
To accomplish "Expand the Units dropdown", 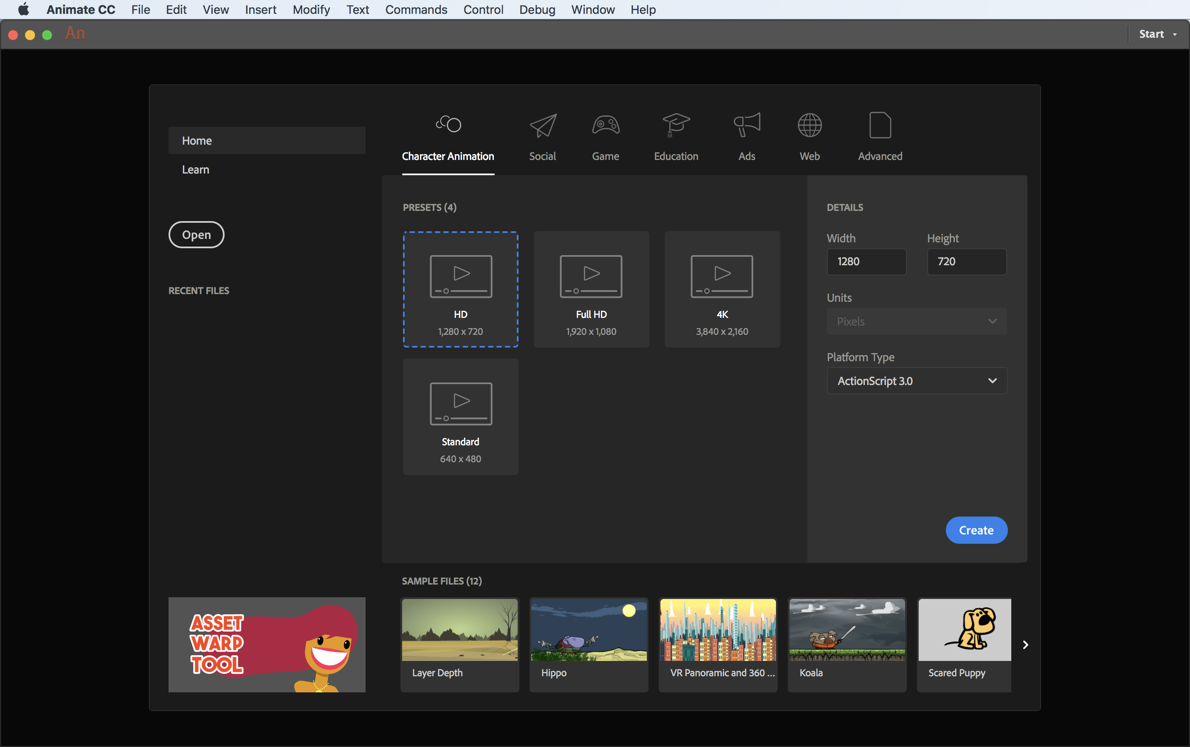I will pos(916,321).
